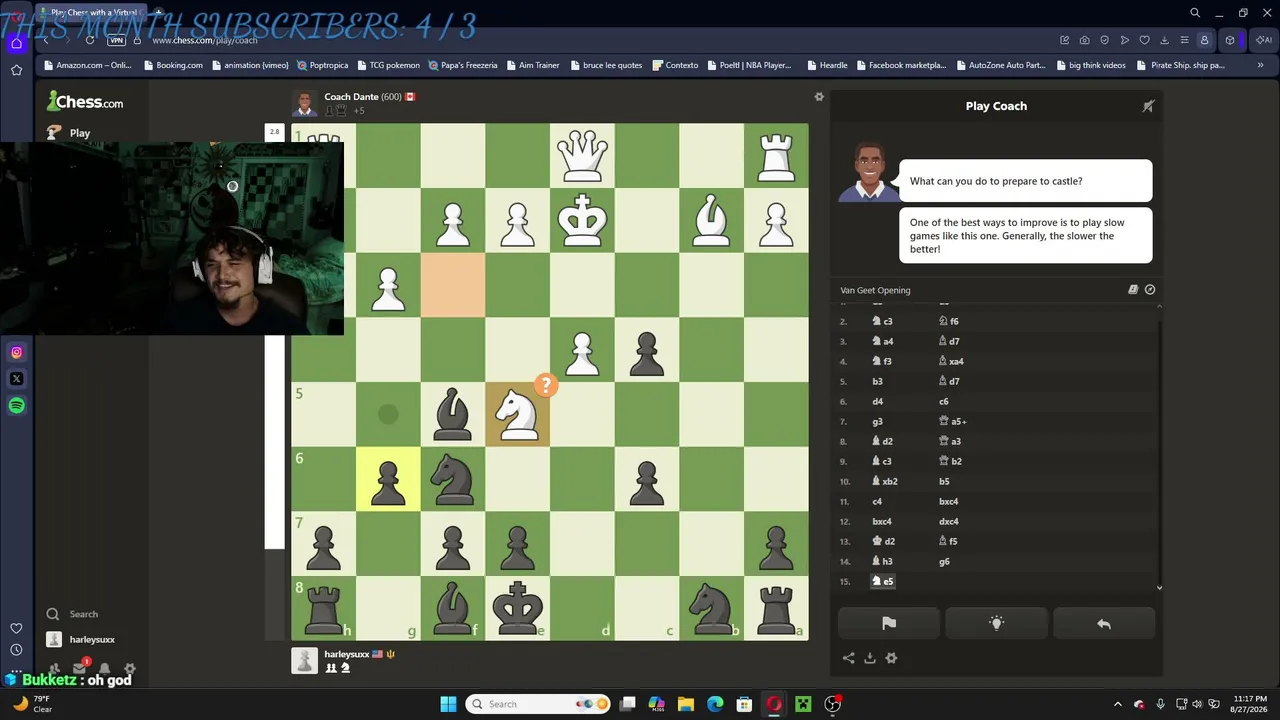This screenshot has width=1280, height=720.
Task: Open bookmarks star in the browser sidebar
Action: pos(16,70)
